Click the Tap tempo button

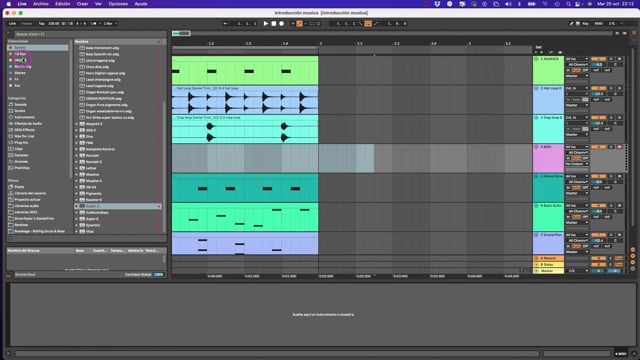[x=41, y=24]
